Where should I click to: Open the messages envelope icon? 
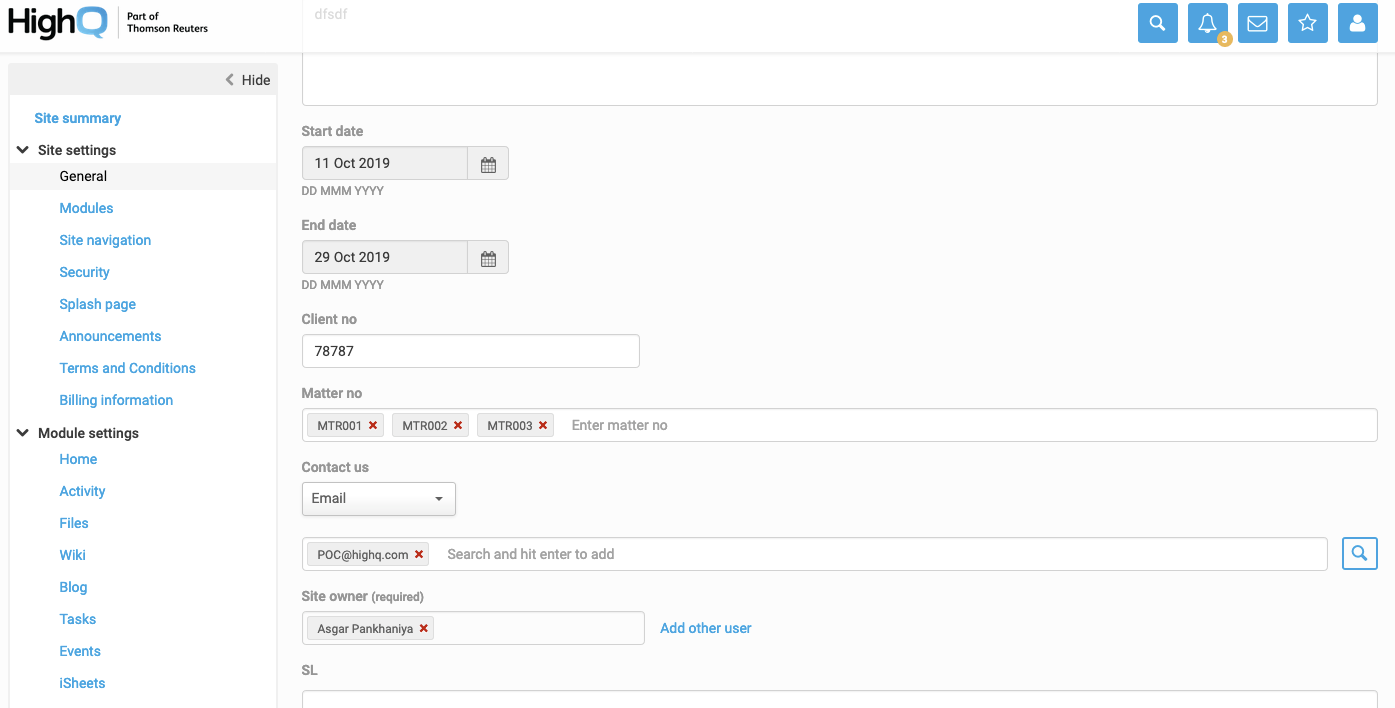pos(1257,23)
